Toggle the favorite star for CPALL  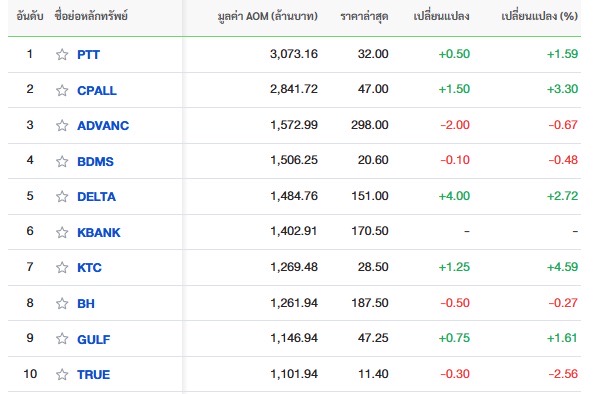(62, 90)
